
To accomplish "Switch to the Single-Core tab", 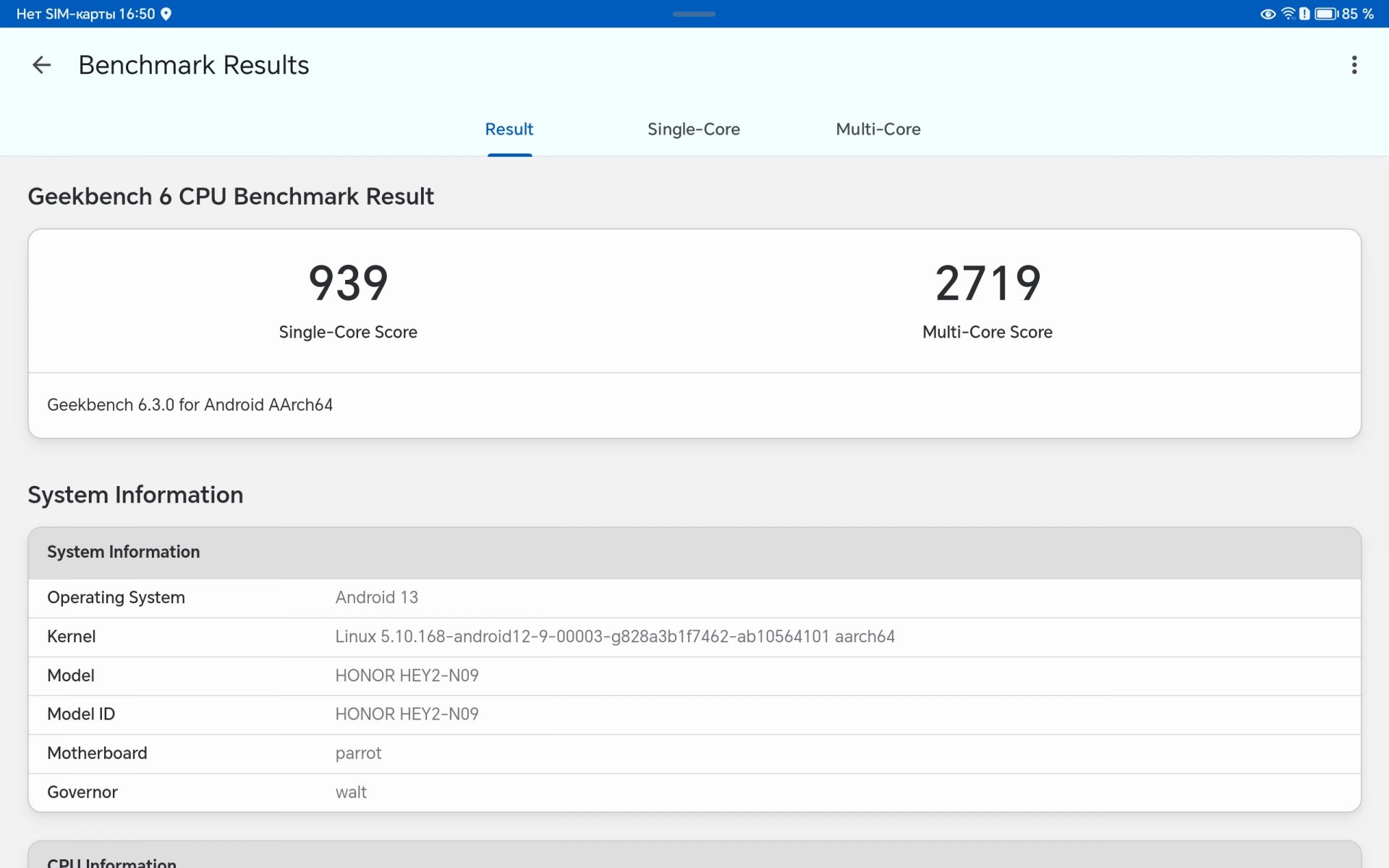I will [x=693, y=129].
